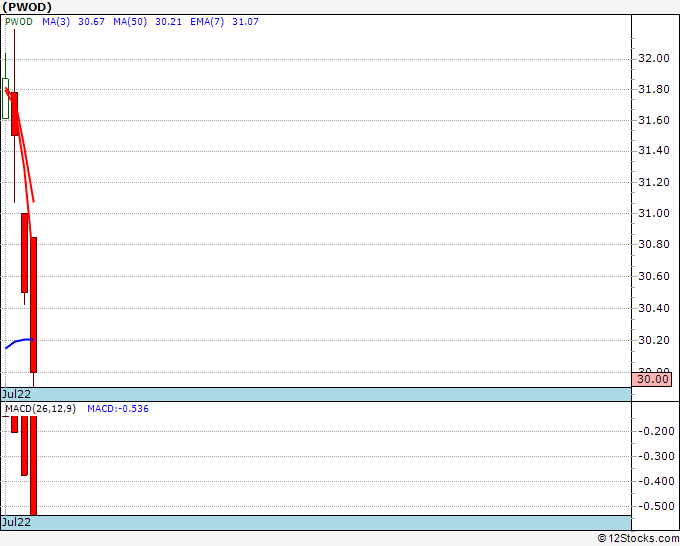Click the PWOD legend label
680x546 pixels.
click(x=19, y=22)
